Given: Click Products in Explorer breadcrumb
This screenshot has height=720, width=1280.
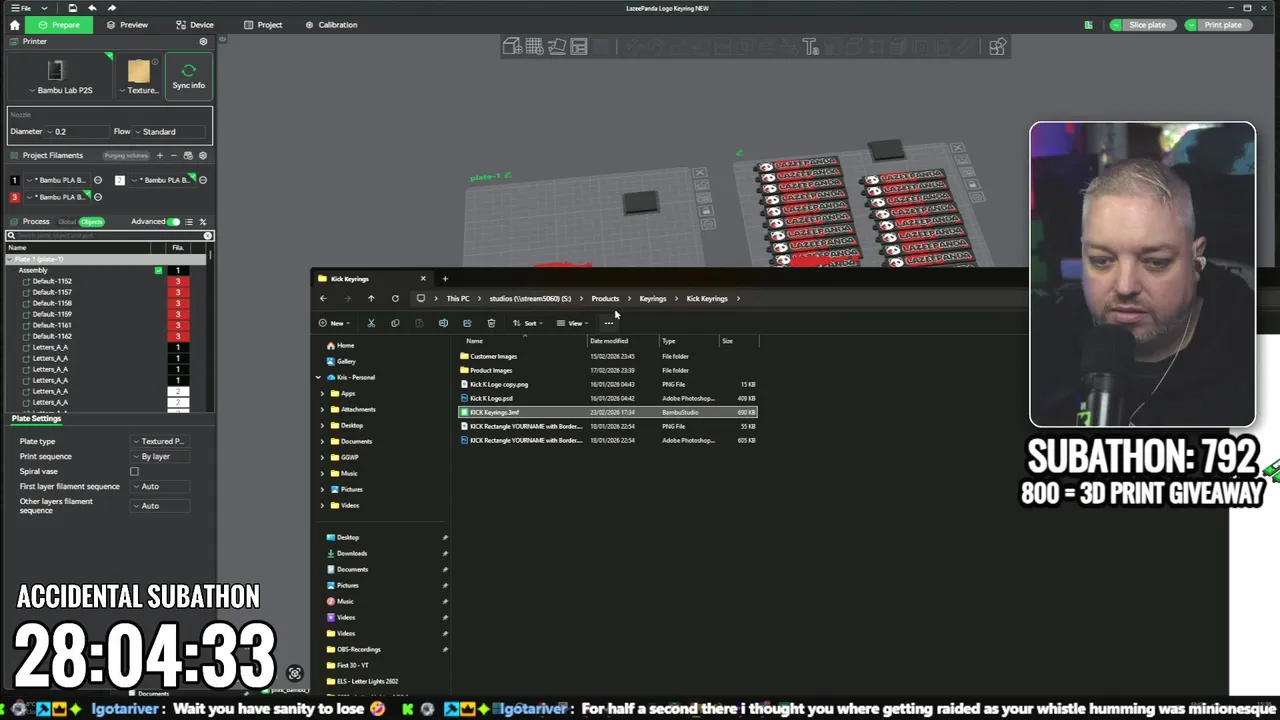Looking at the screenshot, I should [x=605, y=298].
